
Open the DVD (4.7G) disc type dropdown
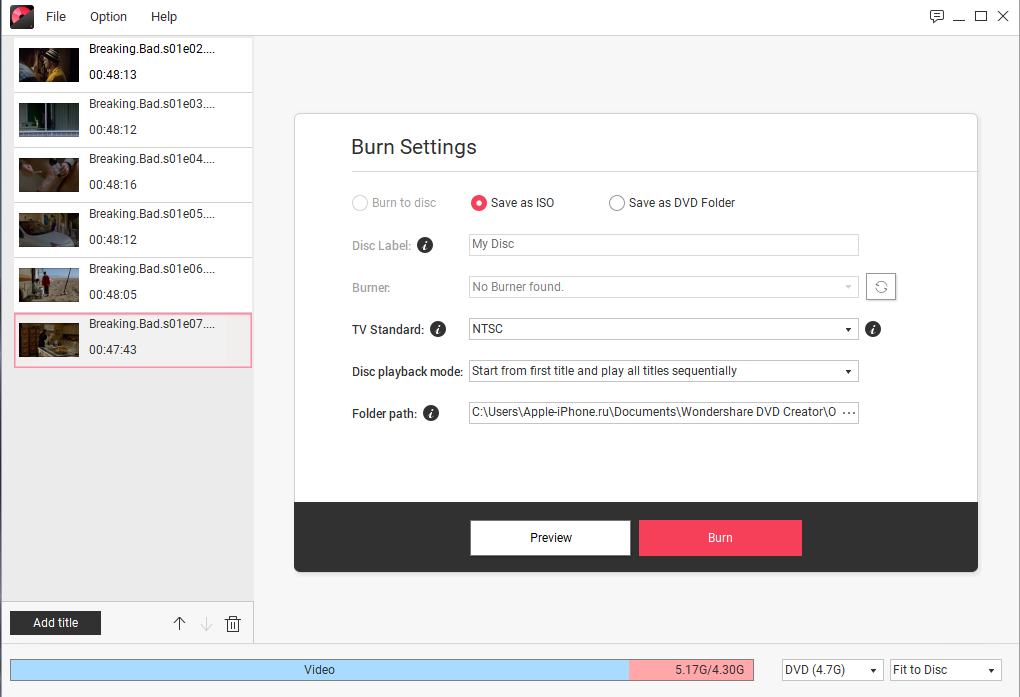[x=832, y=670]
